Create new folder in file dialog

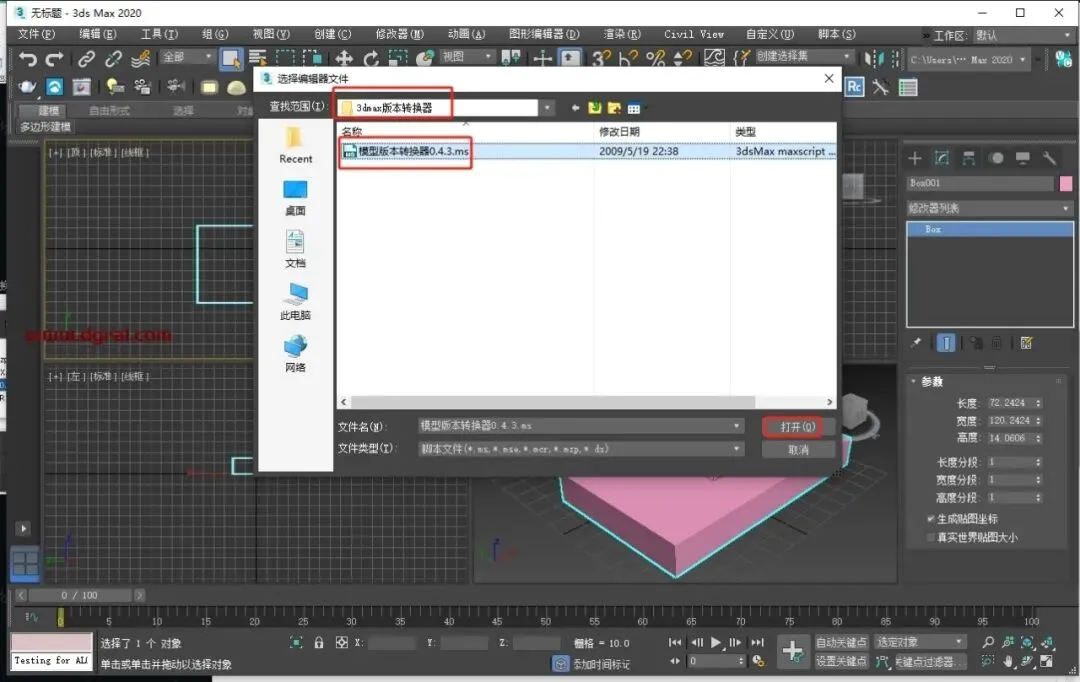614,108
